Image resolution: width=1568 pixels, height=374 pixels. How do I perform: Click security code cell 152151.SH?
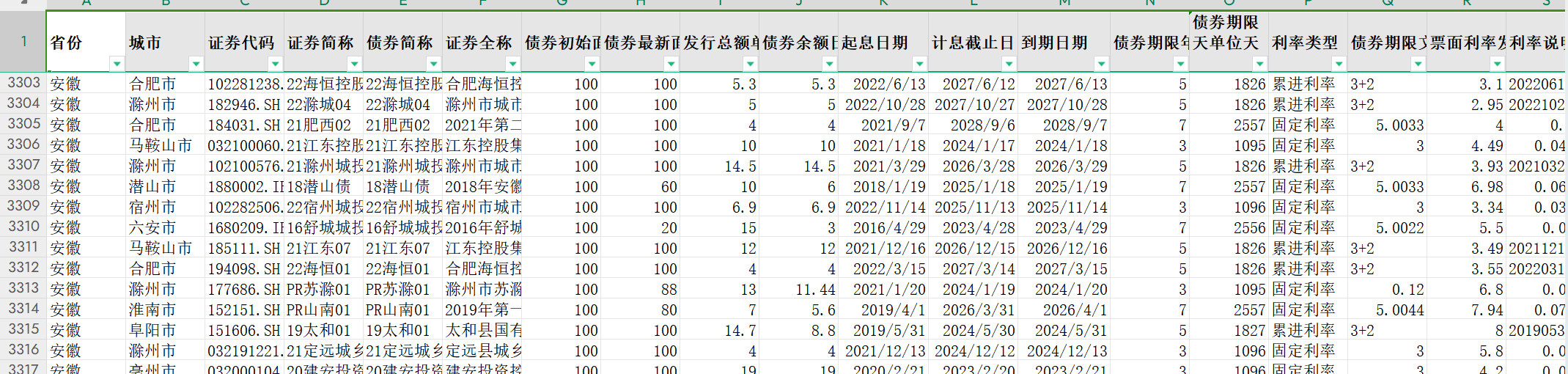(244, 309)
